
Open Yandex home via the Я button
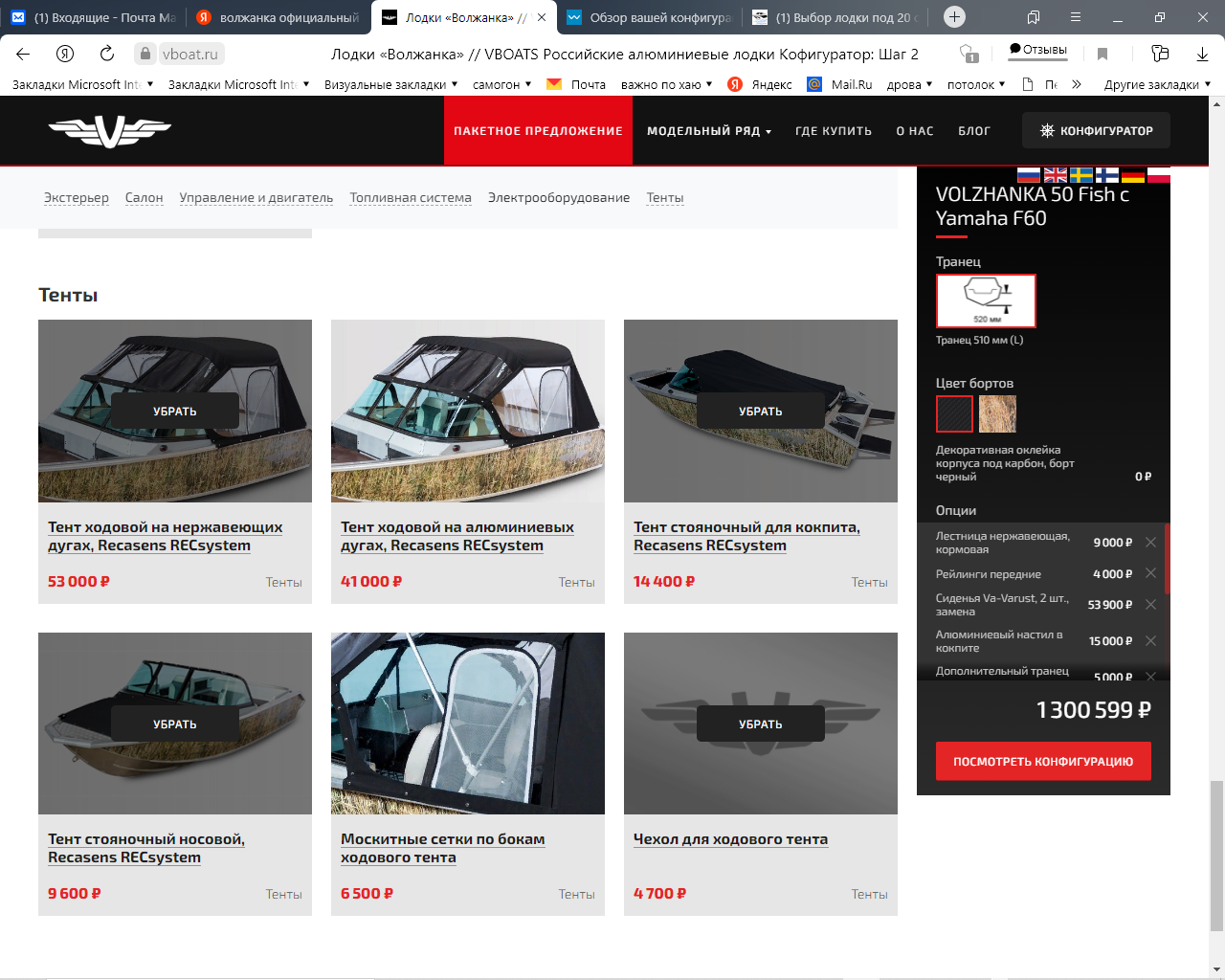click(x=65, y=54)
